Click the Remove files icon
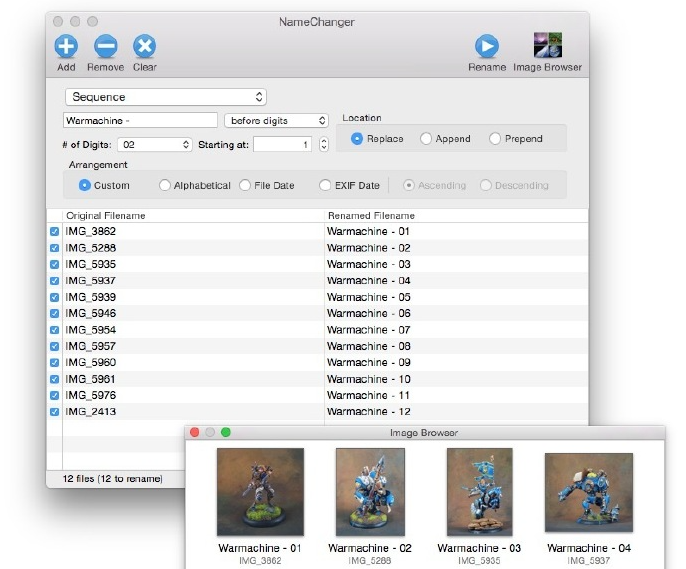This screenshot has height=569, width=686. pos(105,46)
